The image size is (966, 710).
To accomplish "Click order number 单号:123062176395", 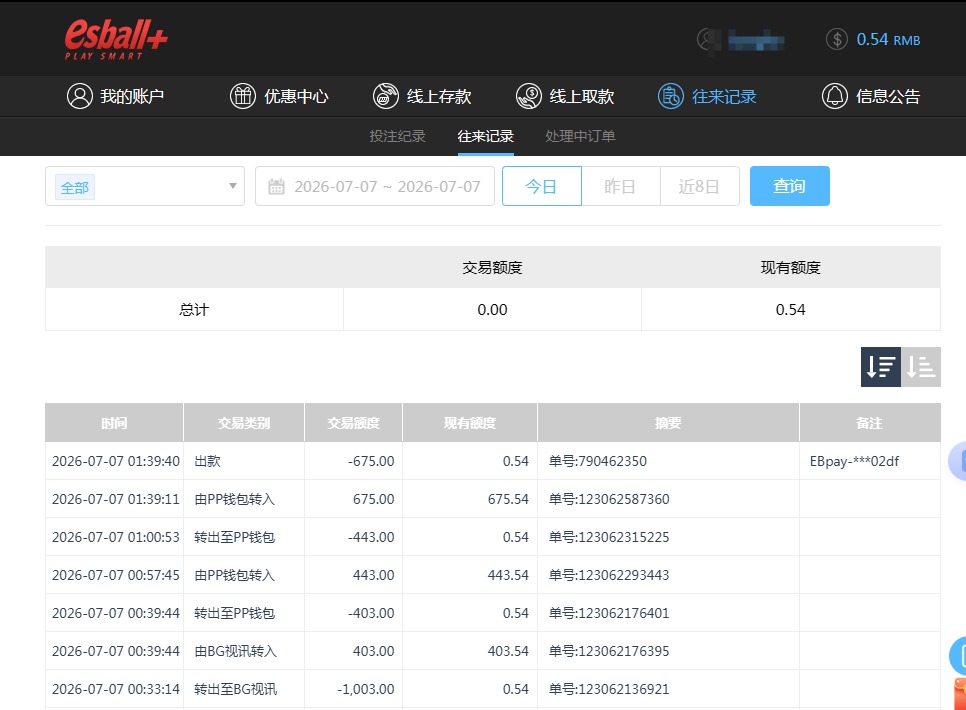I will [609, 651].
